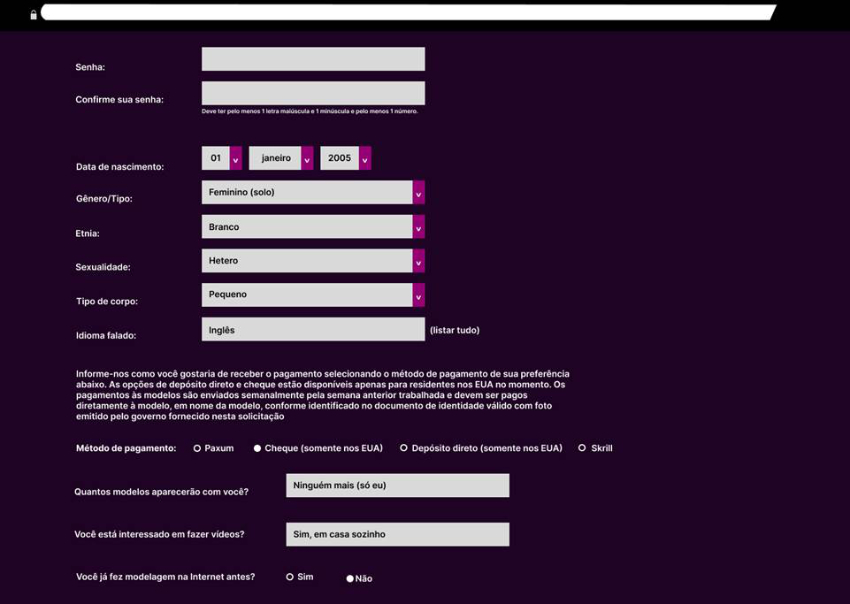Open the Sexualidade dropdown
The height and width of the screenshot is (604, 850).
pos(312,260)
